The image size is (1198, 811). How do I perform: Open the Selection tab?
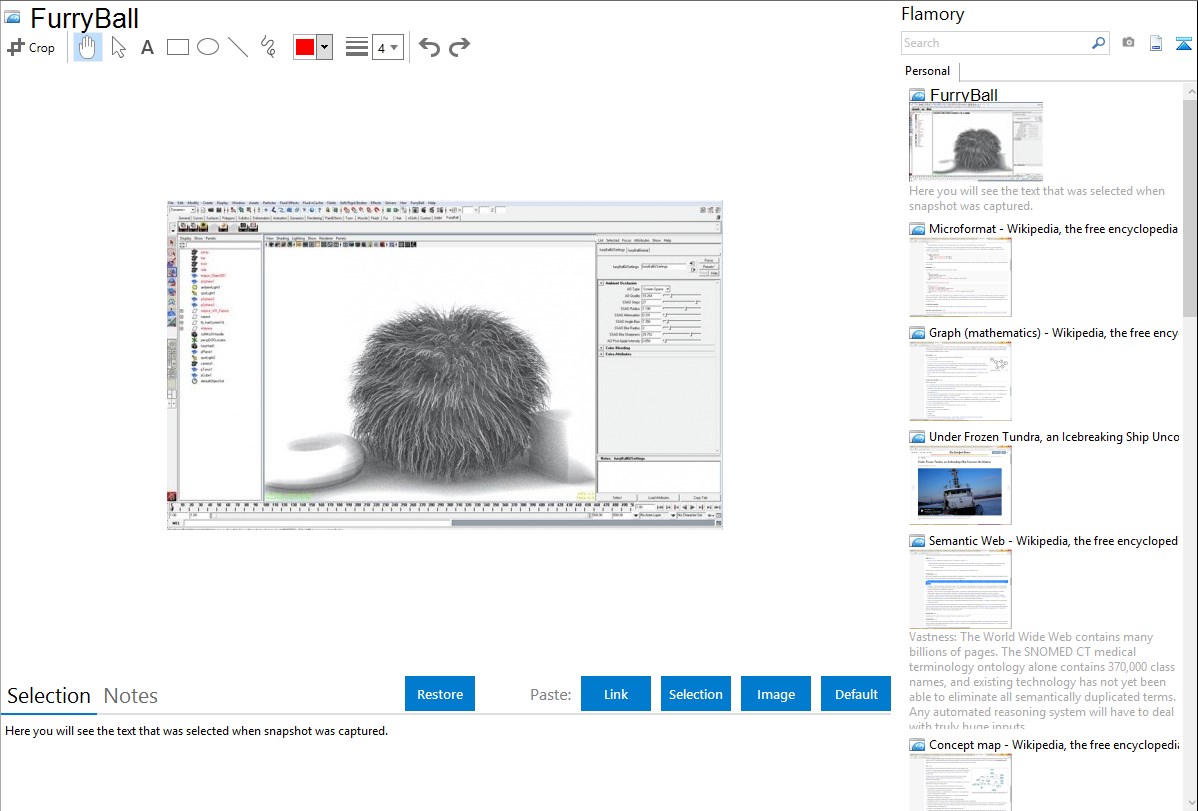tap(49, 696)
